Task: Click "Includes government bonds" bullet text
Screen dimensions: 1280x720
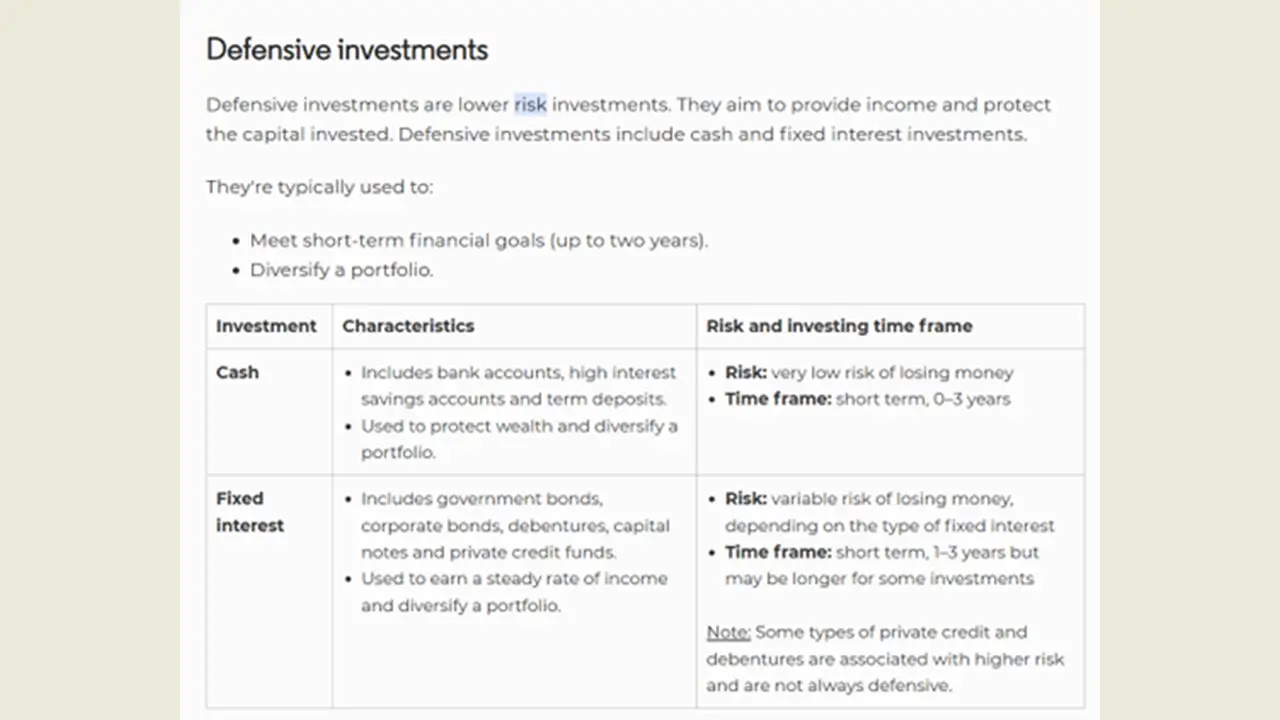Action: (x=482, y=499)
